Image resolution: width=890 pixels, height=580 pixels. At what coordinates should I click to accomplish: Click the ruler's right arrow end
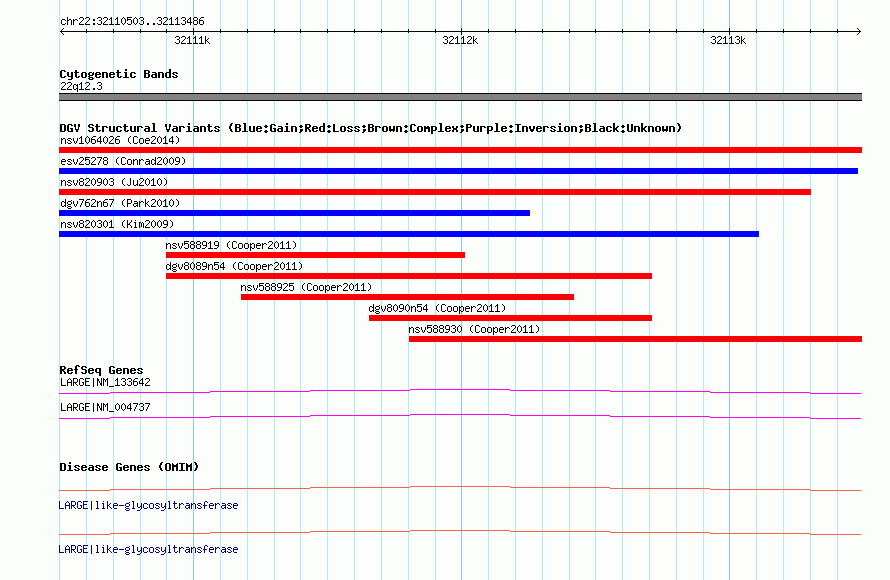pos(859,31)
